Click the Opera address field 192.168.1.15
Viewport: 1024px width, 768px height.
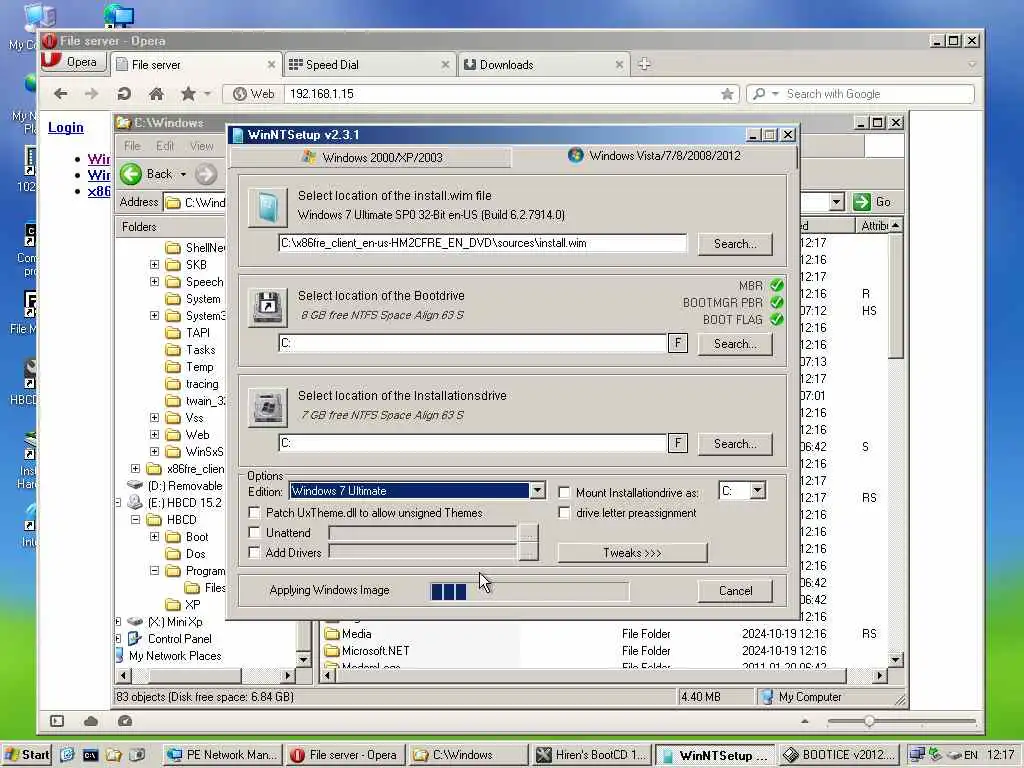tap(501, 94)
